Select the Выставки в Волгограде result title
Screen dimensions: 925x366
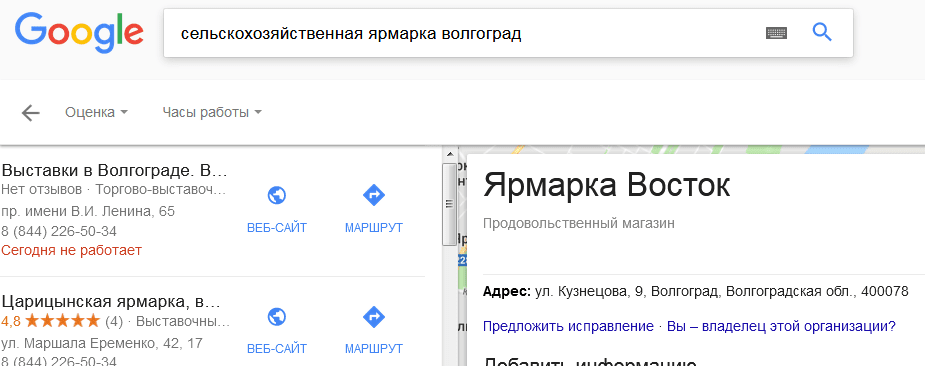[x=114, y=171]
